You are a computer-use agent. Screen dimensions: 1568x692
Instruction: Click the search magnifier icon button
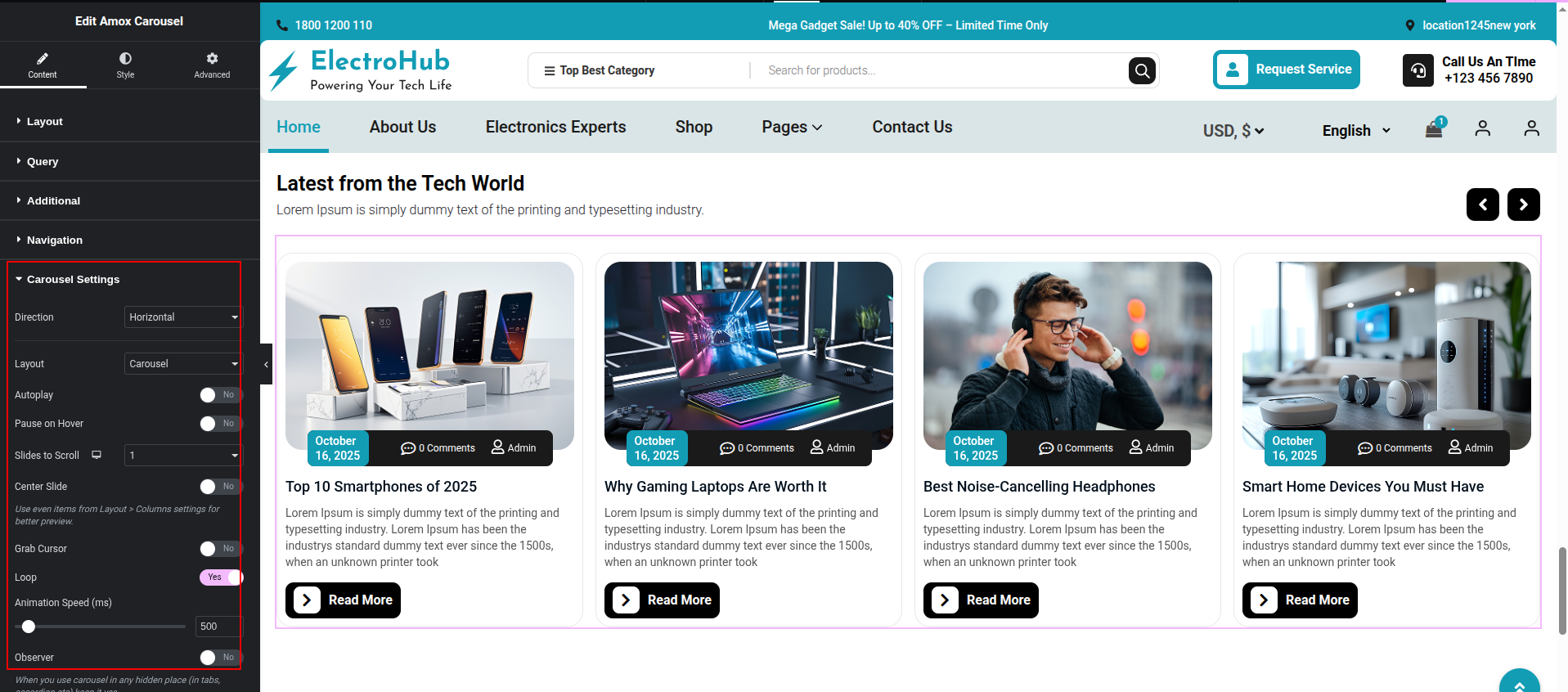click(1142, 71)
